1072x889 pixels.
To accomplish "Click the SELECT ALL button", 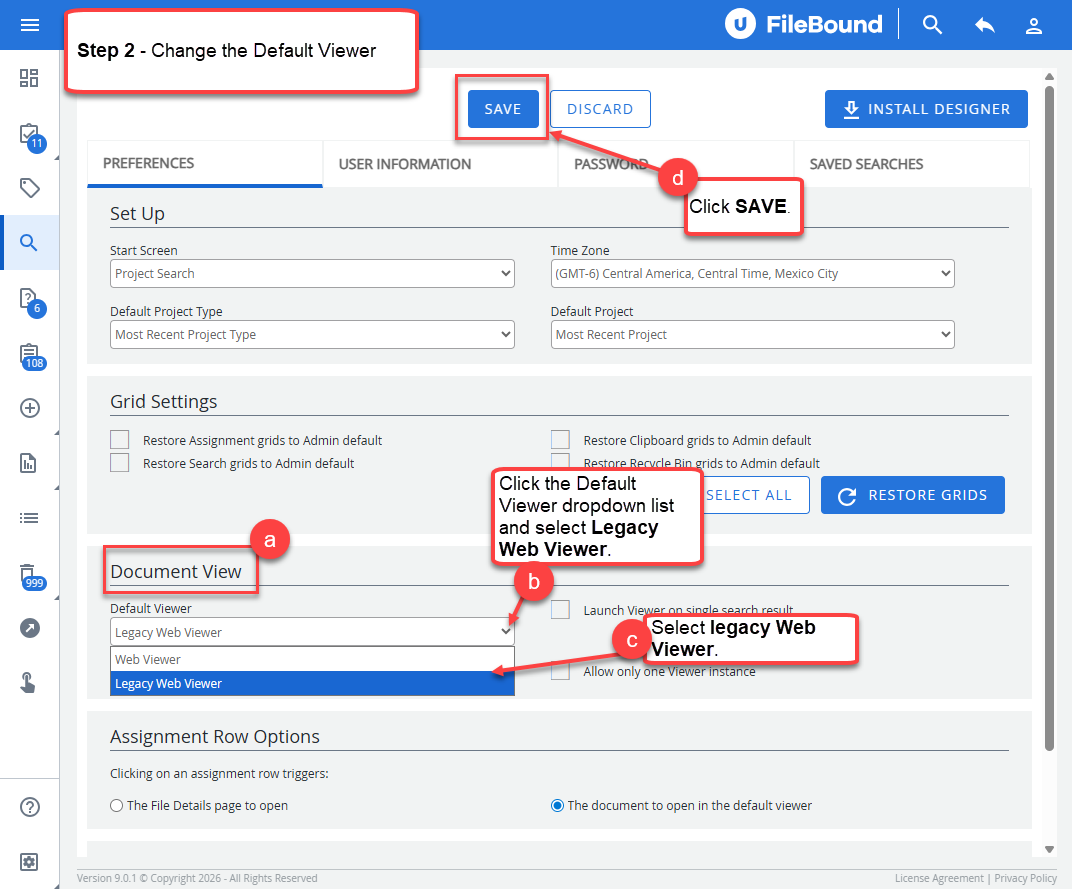I will pyautogui.click(x=749, y=495).
